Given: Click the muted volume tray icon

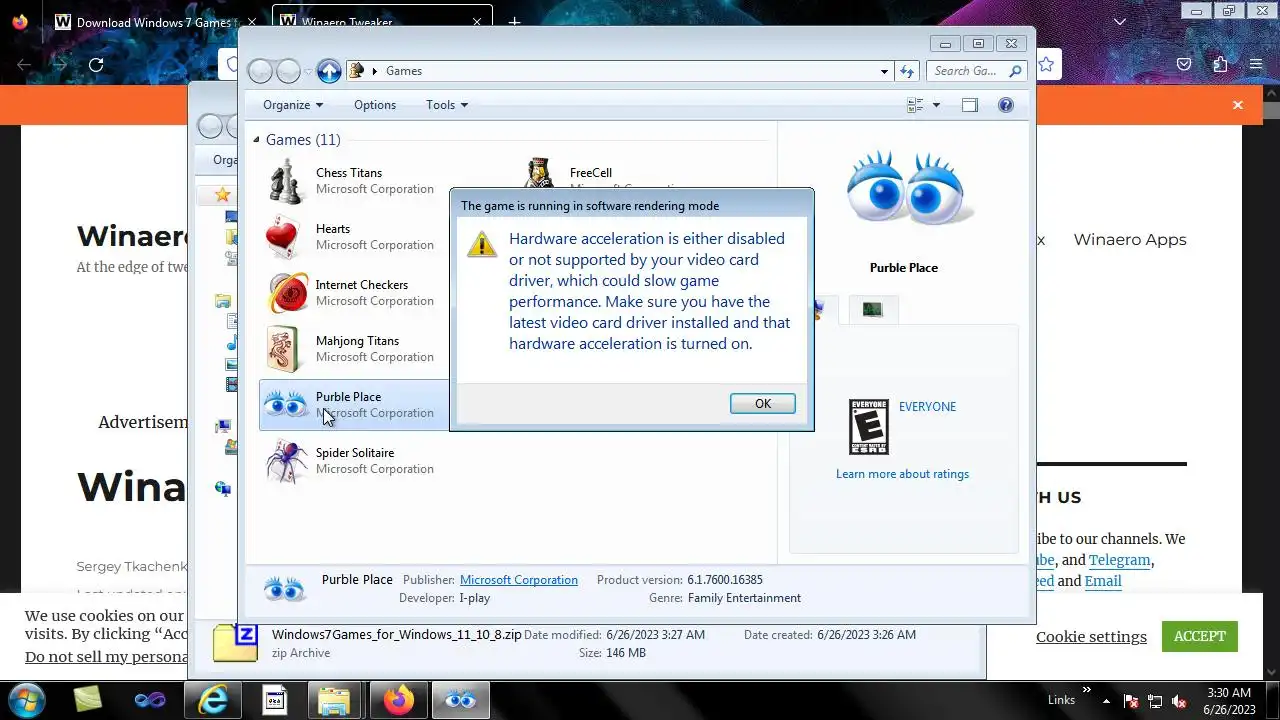Looking at the screenshot, I should pyautogui.click(x=1179, y=701).
